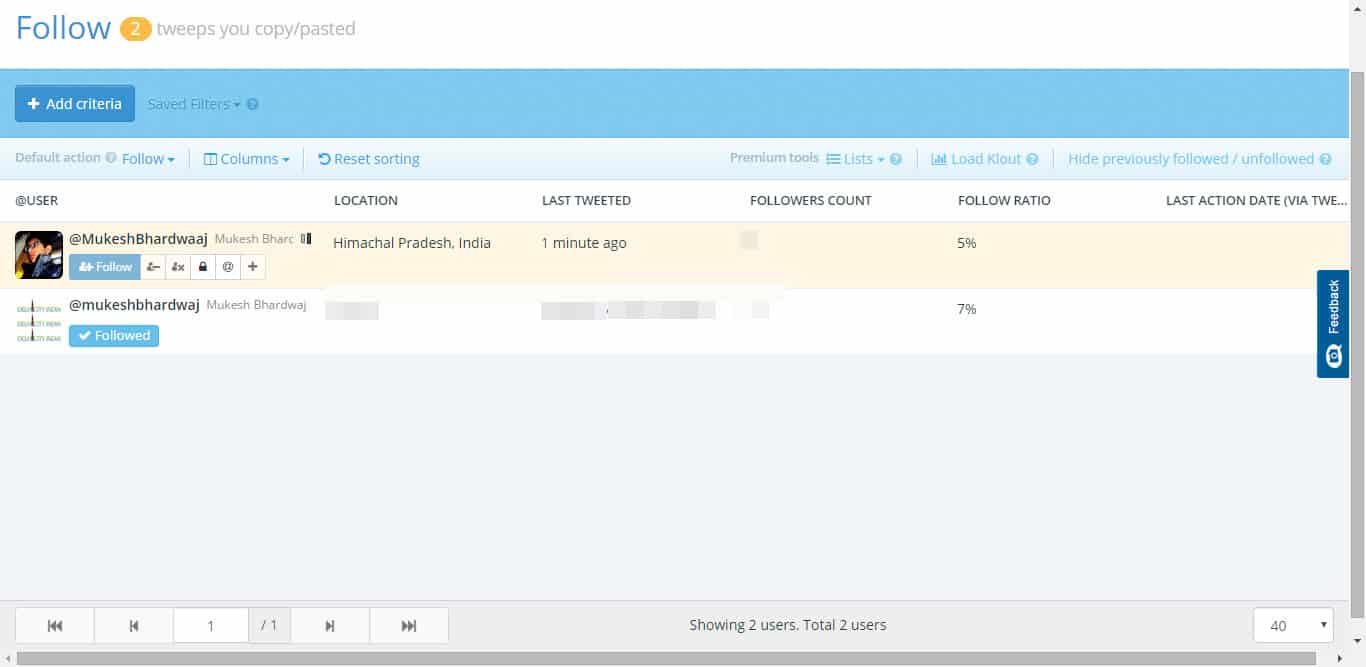Open the Columns dropdown
The image size is (1366, 667).
(x=247, y=159)
